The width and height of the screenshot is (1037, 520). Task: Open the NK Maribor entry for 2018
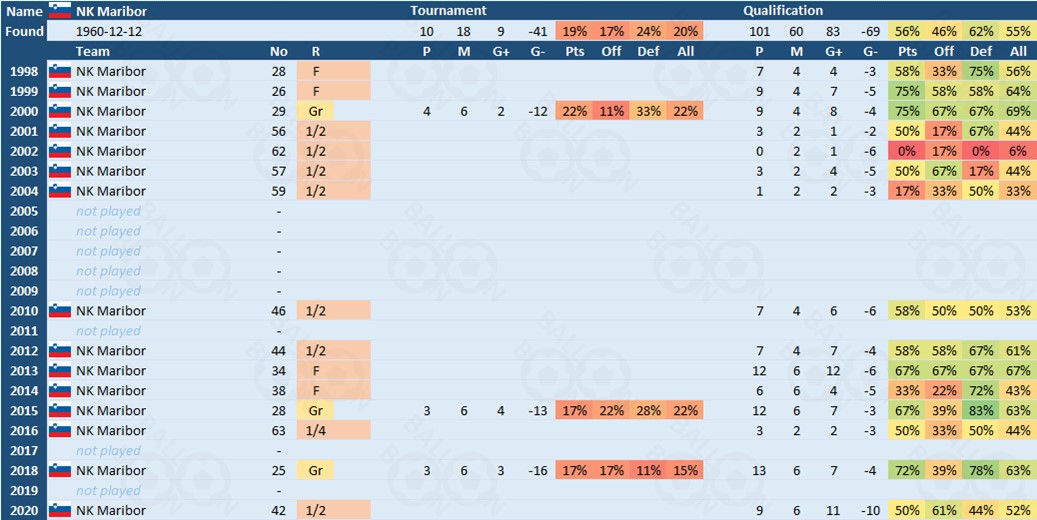click(111, 471)
